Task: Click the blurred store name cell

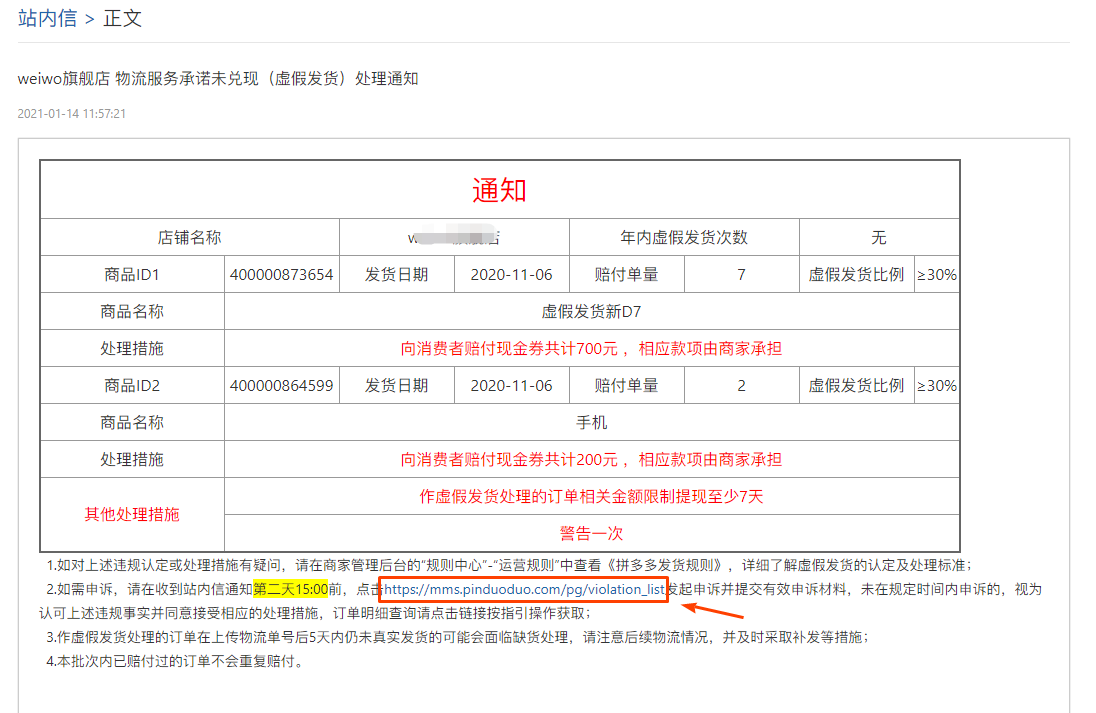Action: tap(454, 237)
